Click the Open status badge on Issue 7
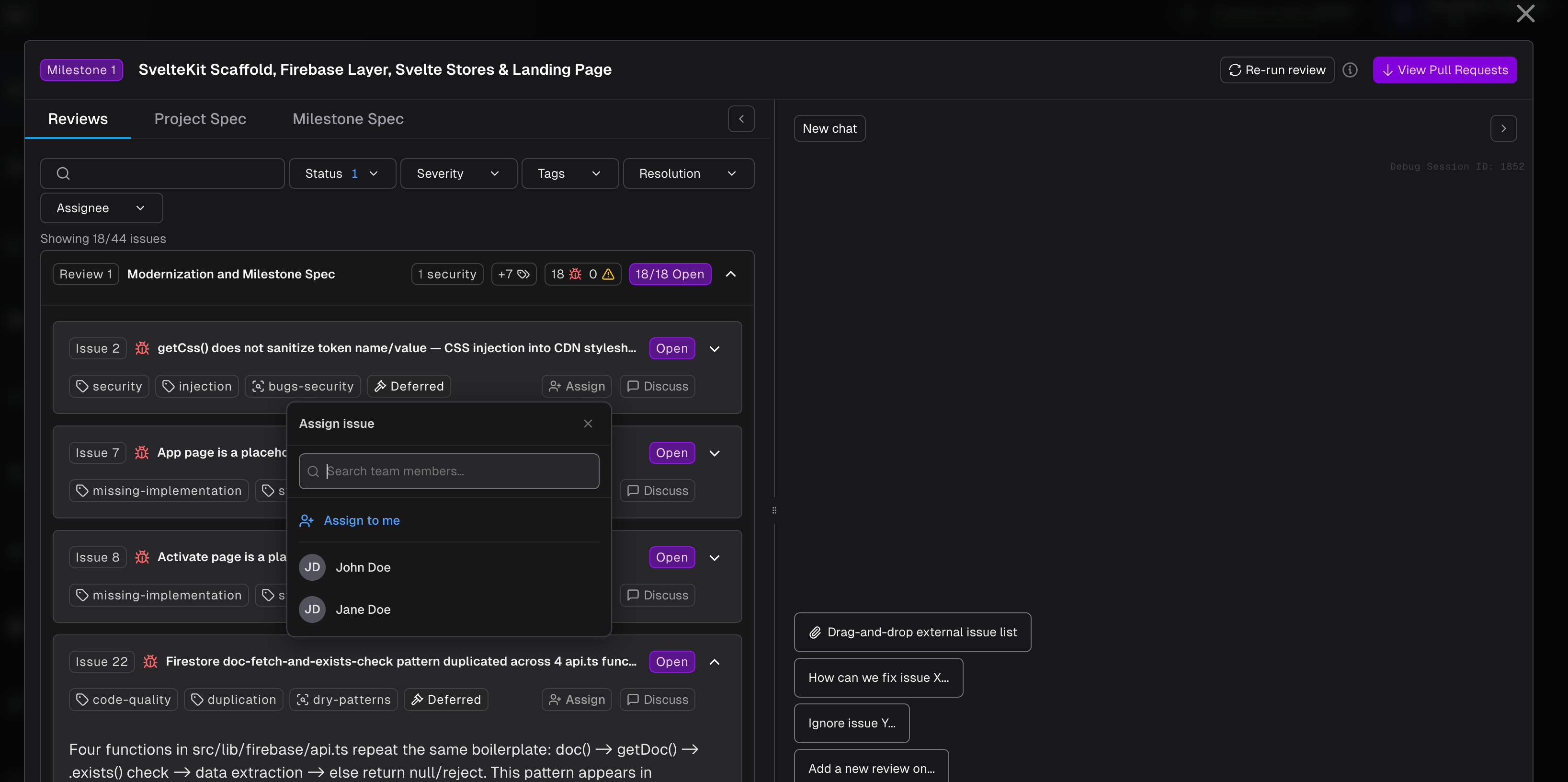The image size is (1568, 782). (671, 452)
